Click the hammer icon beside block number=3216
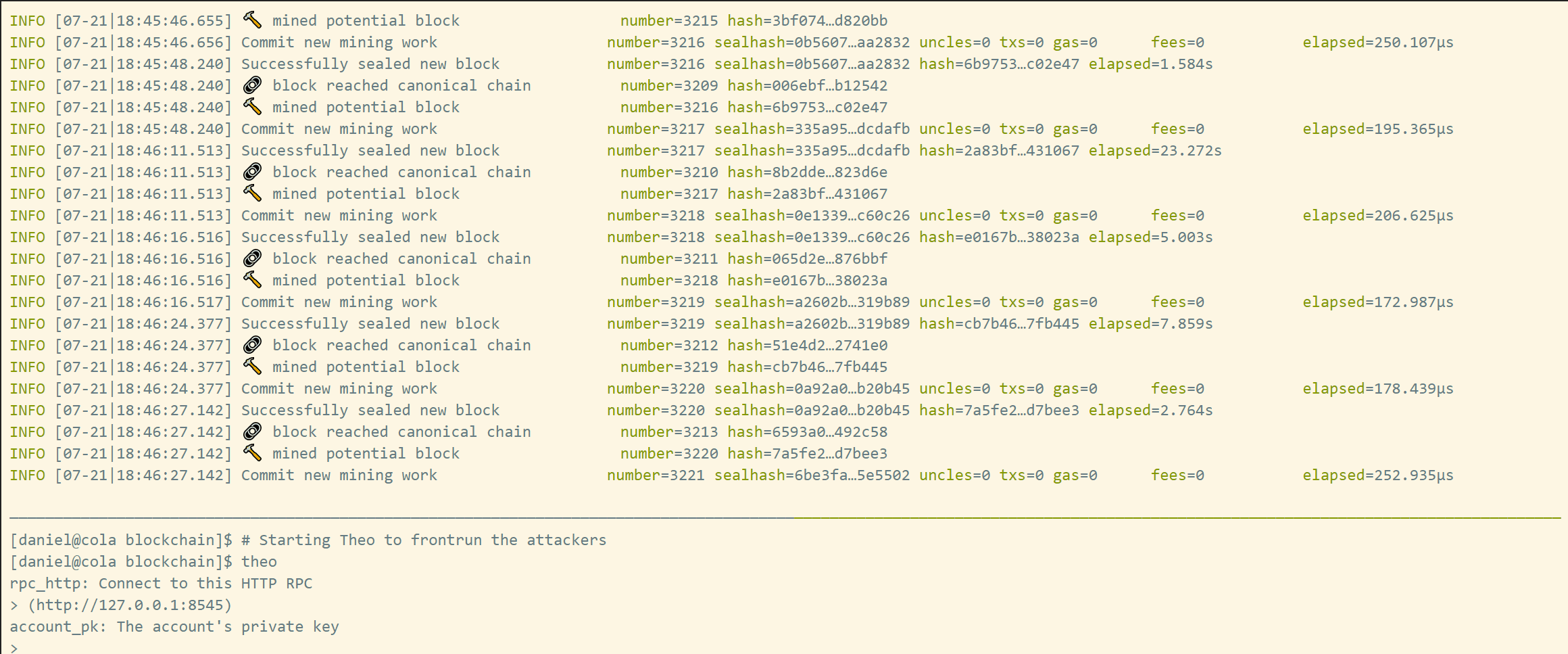 pos(252,107)
